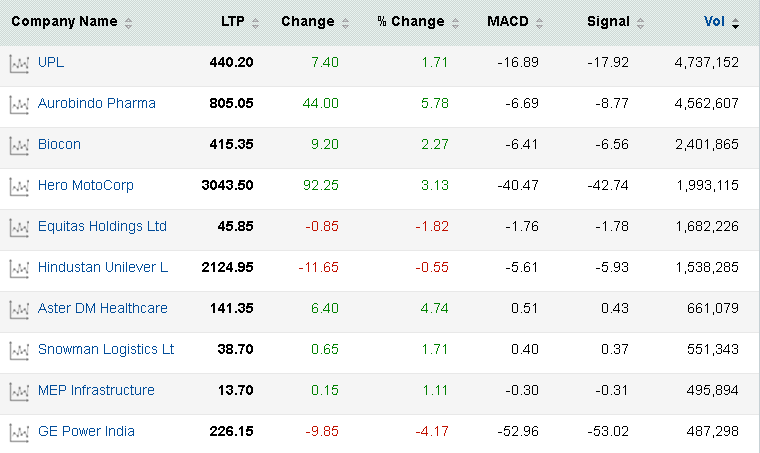This screenshot has height=453, width=760.
Task: Click the UPL company name link
Action: [x=51, y=62]
